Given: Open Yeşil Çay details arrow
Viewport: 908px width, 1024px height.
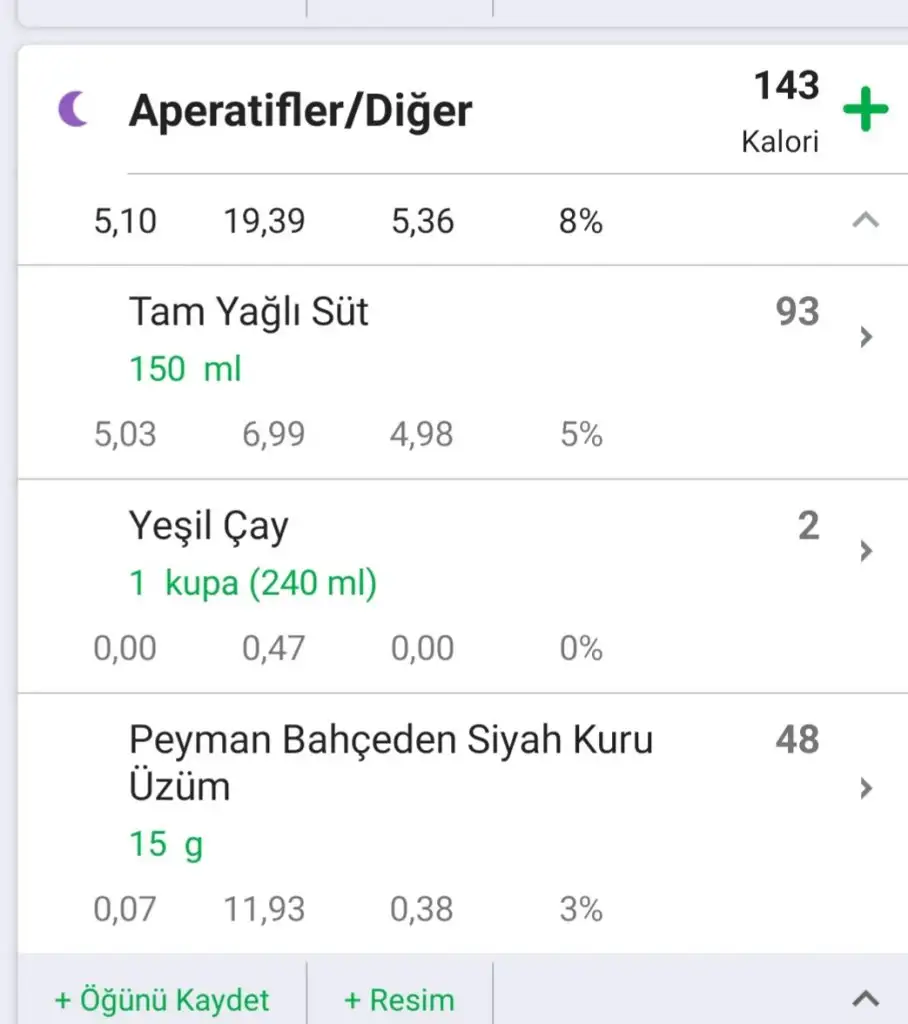Looking at the screenshot, I should (x=866, y=551).
